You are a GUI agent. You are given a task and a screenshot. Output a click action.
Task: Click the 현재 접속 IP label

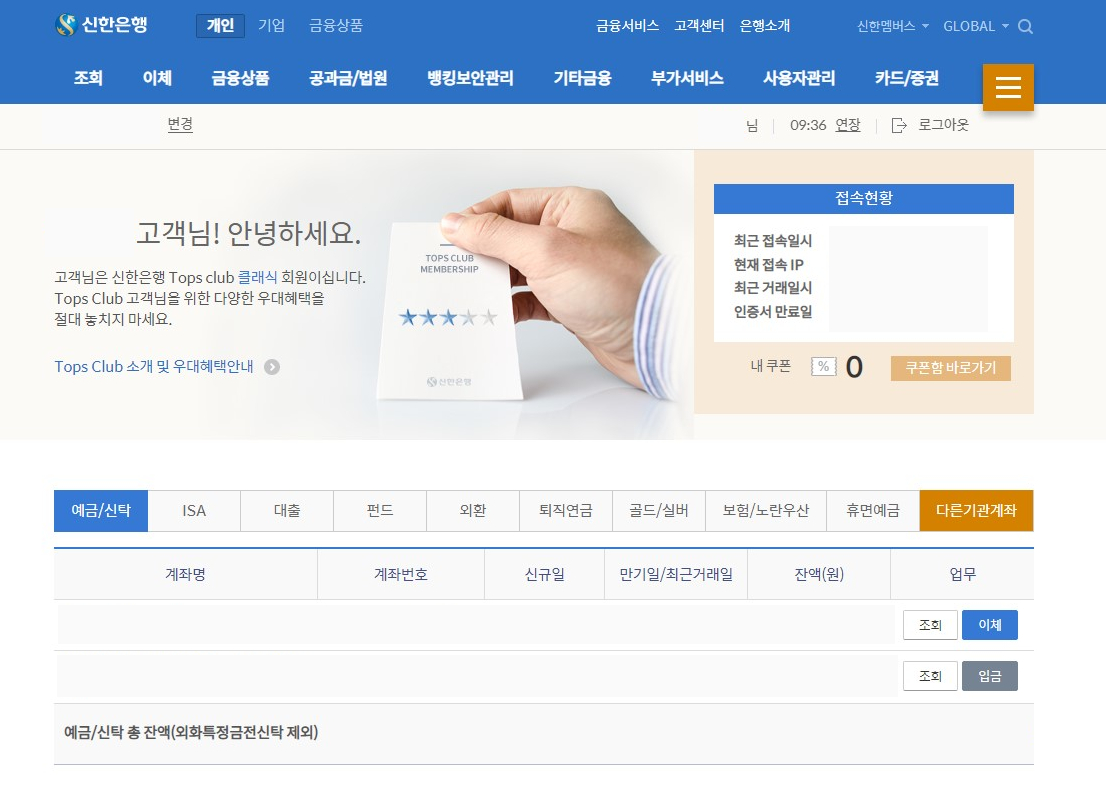769,265
